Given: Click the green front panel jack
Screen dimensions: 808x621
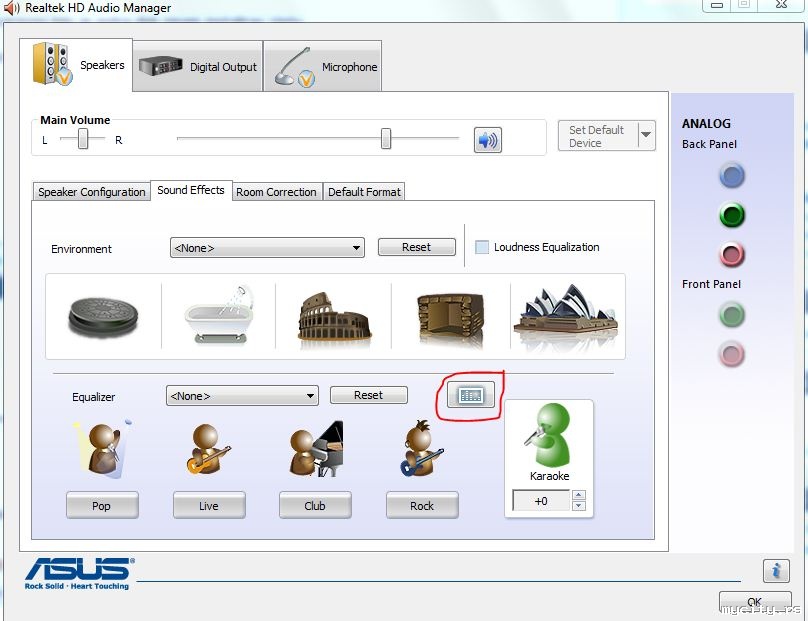Looking at the screenshot, I should click(732, 315).
